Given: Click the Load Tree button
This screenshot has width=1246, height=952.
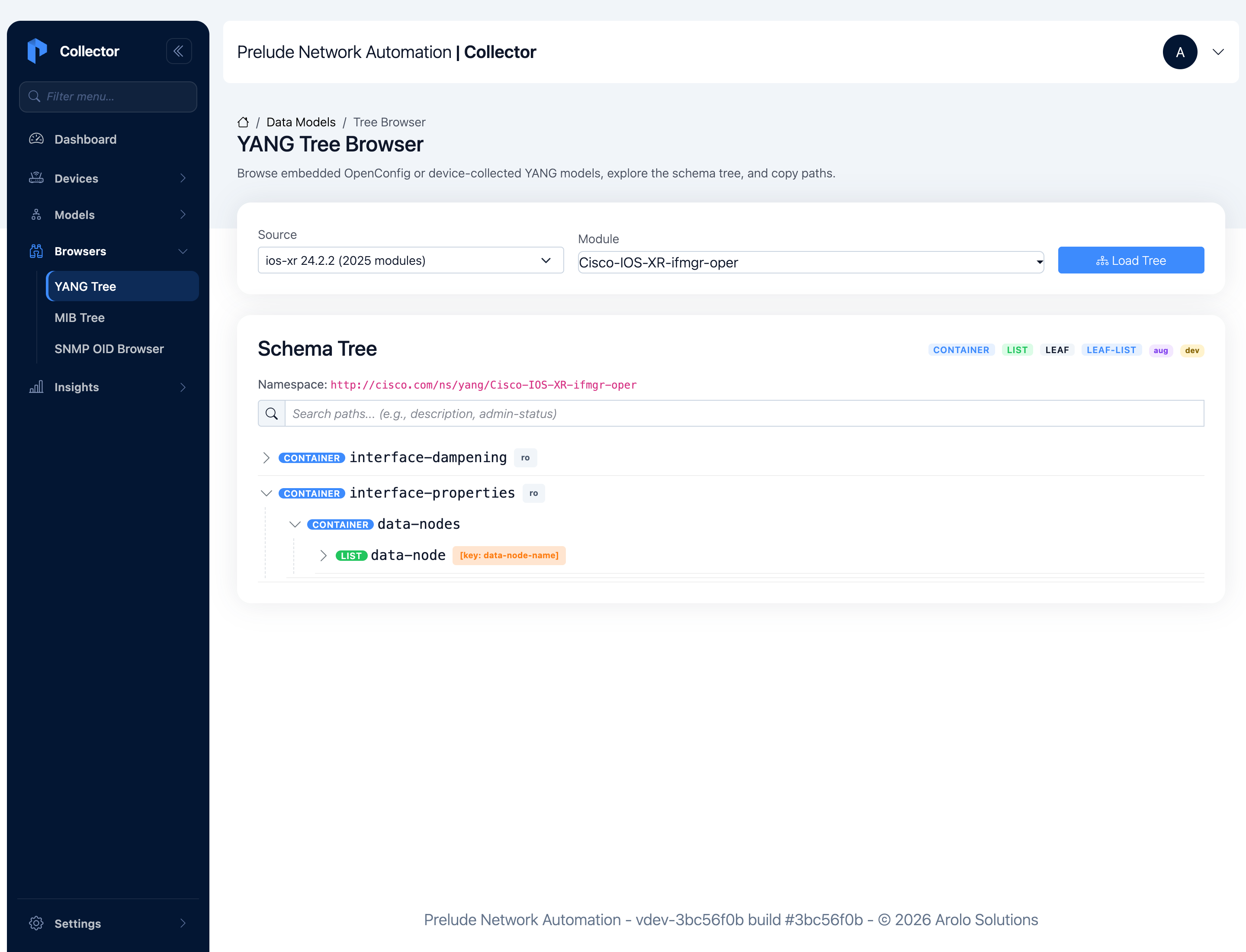Looking at the screenshot, I should click(x=1131, y=260).
